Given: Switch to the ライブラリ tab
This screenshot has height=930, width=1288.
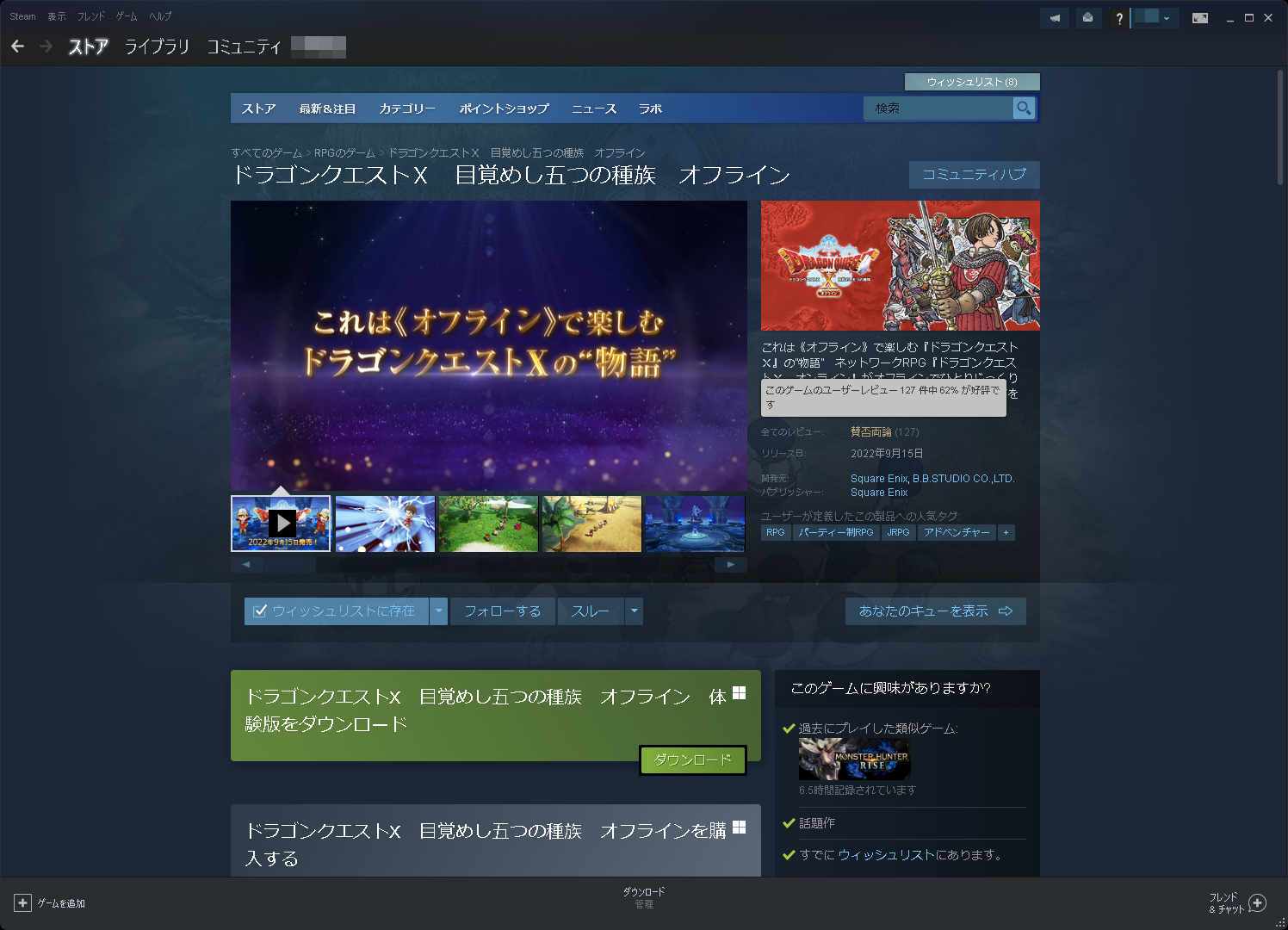Looking at the screenshot, I should tap(157, 47).
